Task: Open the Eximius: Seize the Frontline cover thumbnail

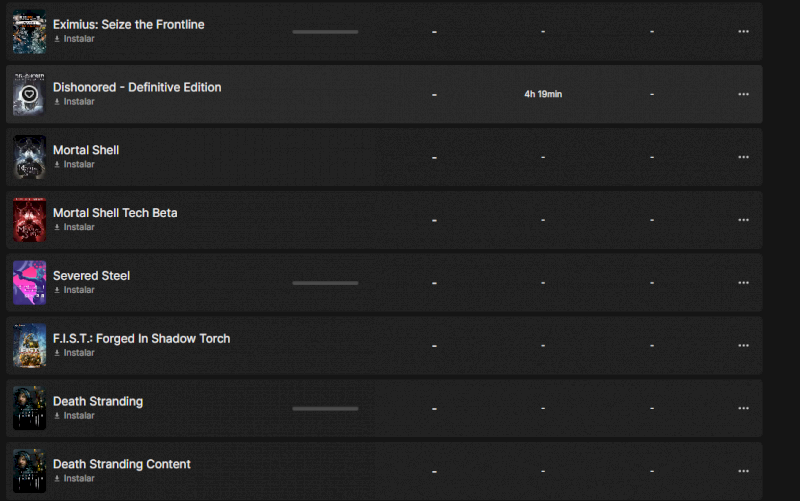Action: [x=29, y=31]
